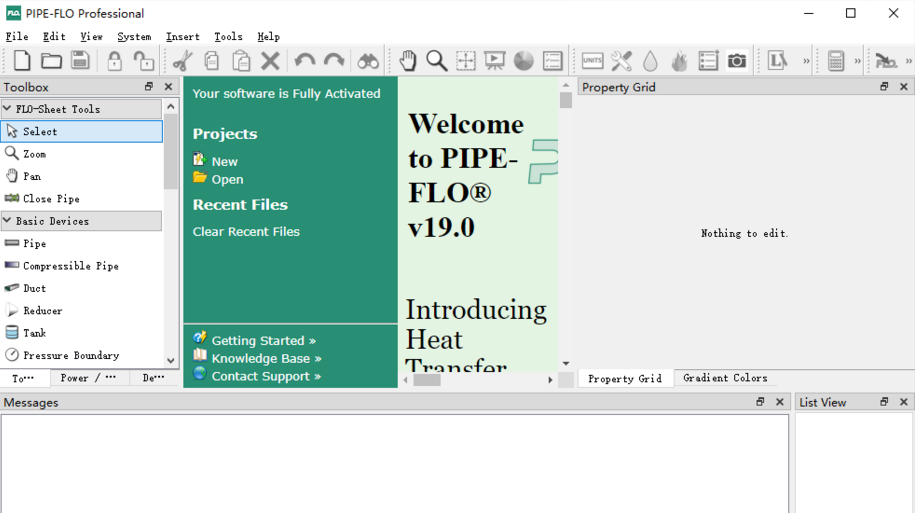Select the Power toolbox tab
915x513 pixels.
(88, 378)
